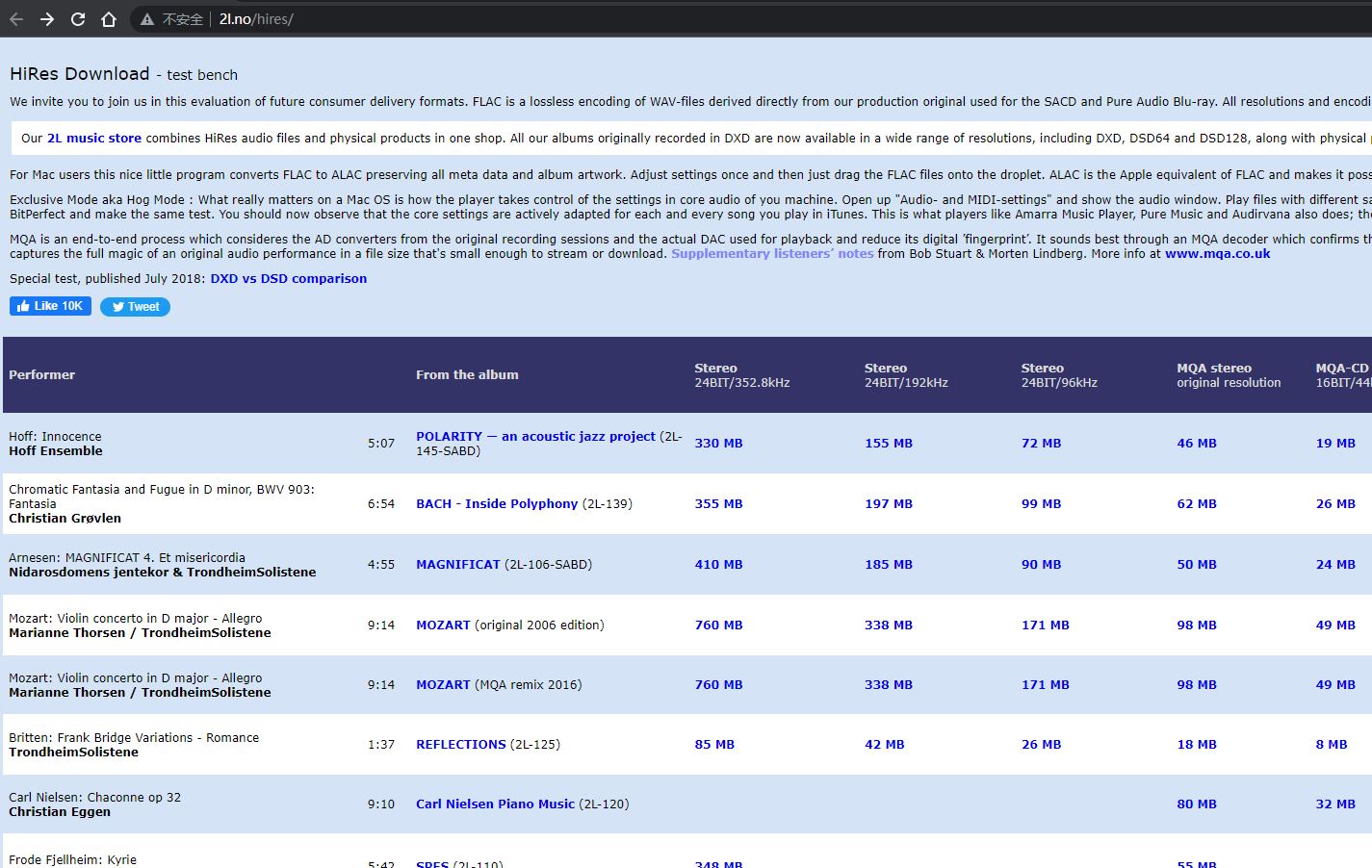Image resolution: width=1372 pixels, height=868 pixels.
Task: Click the browser back arrow
Action: (x=16, y=19)
